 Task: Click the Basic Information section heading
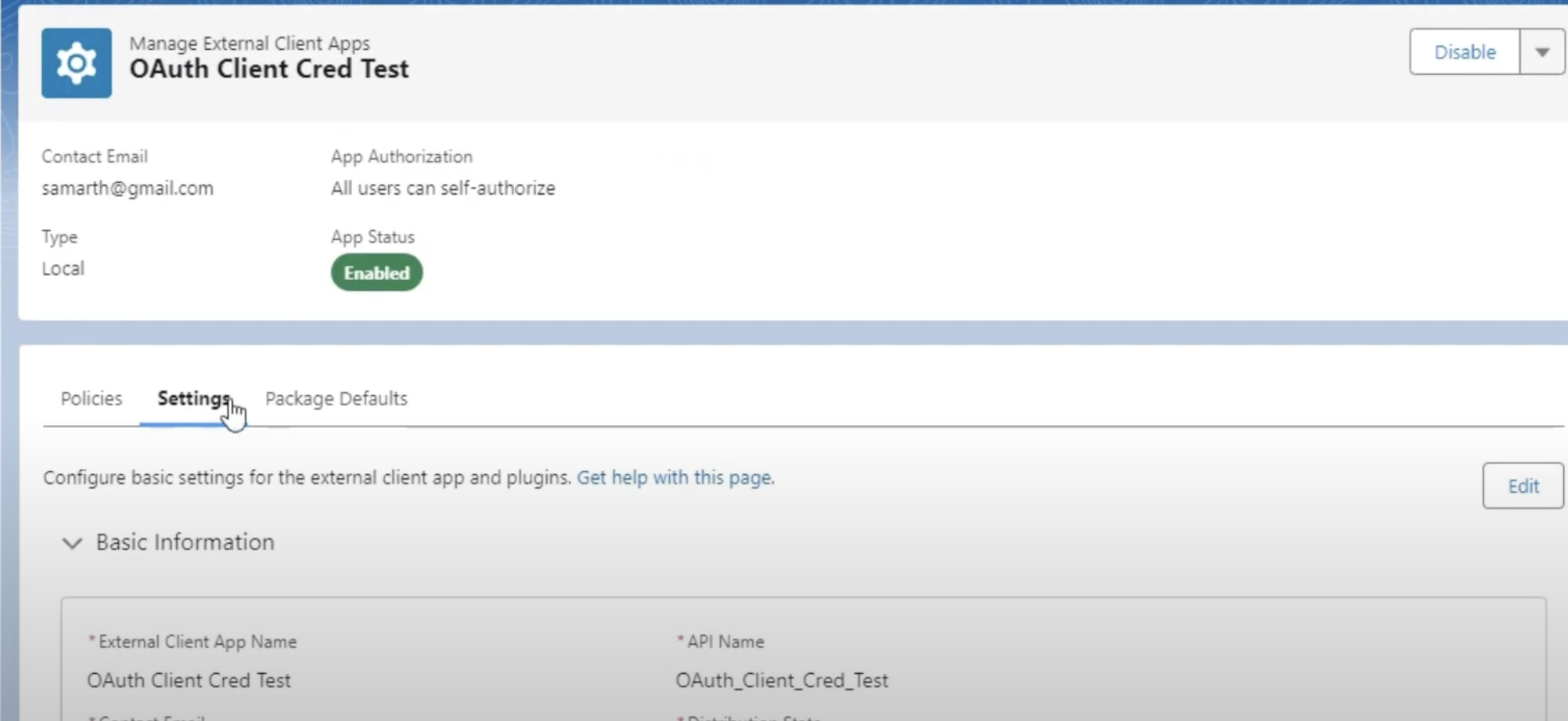[x=185, y=542]
